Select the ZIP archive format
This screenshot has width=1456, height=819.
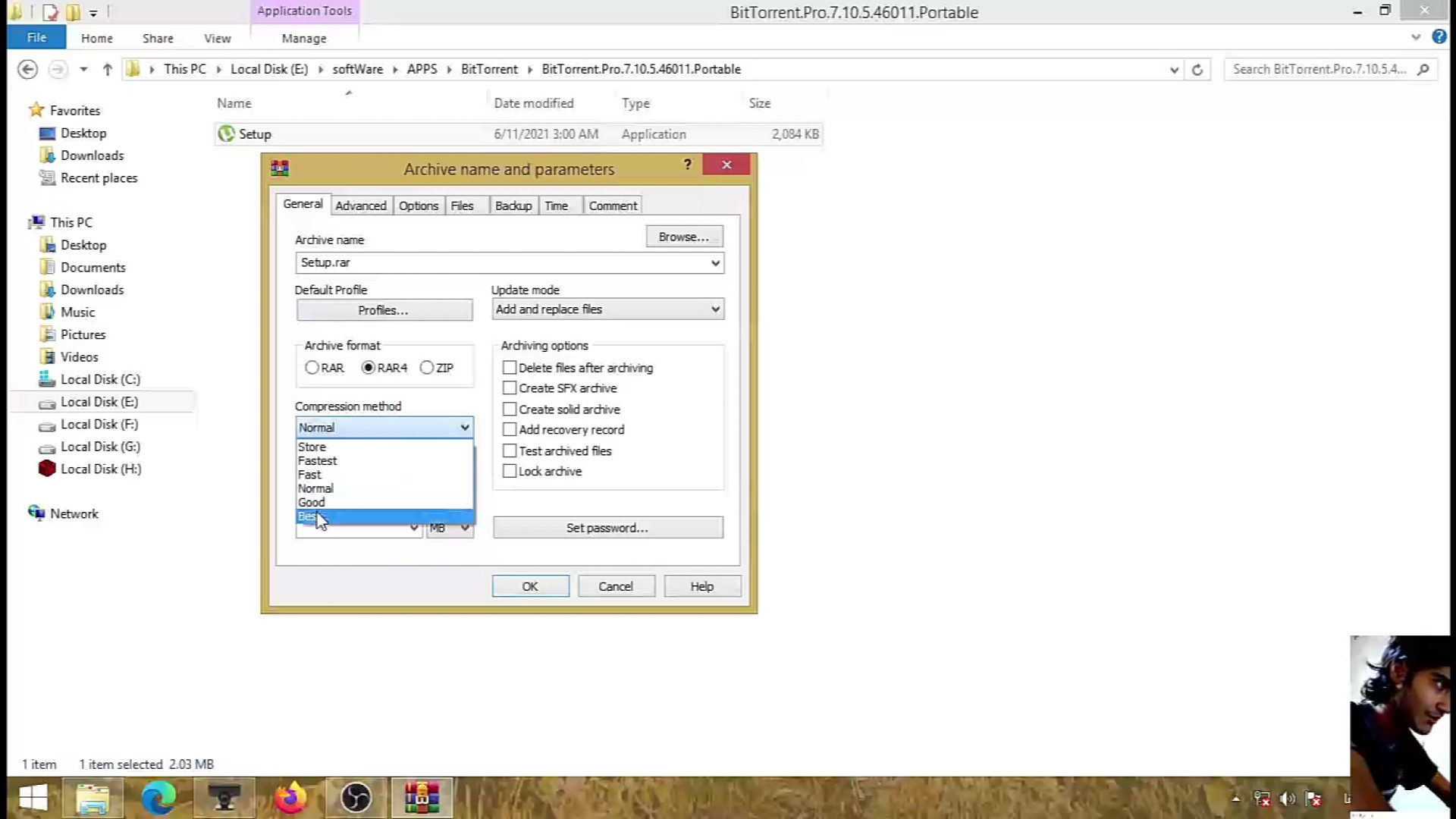click(427, 368)
